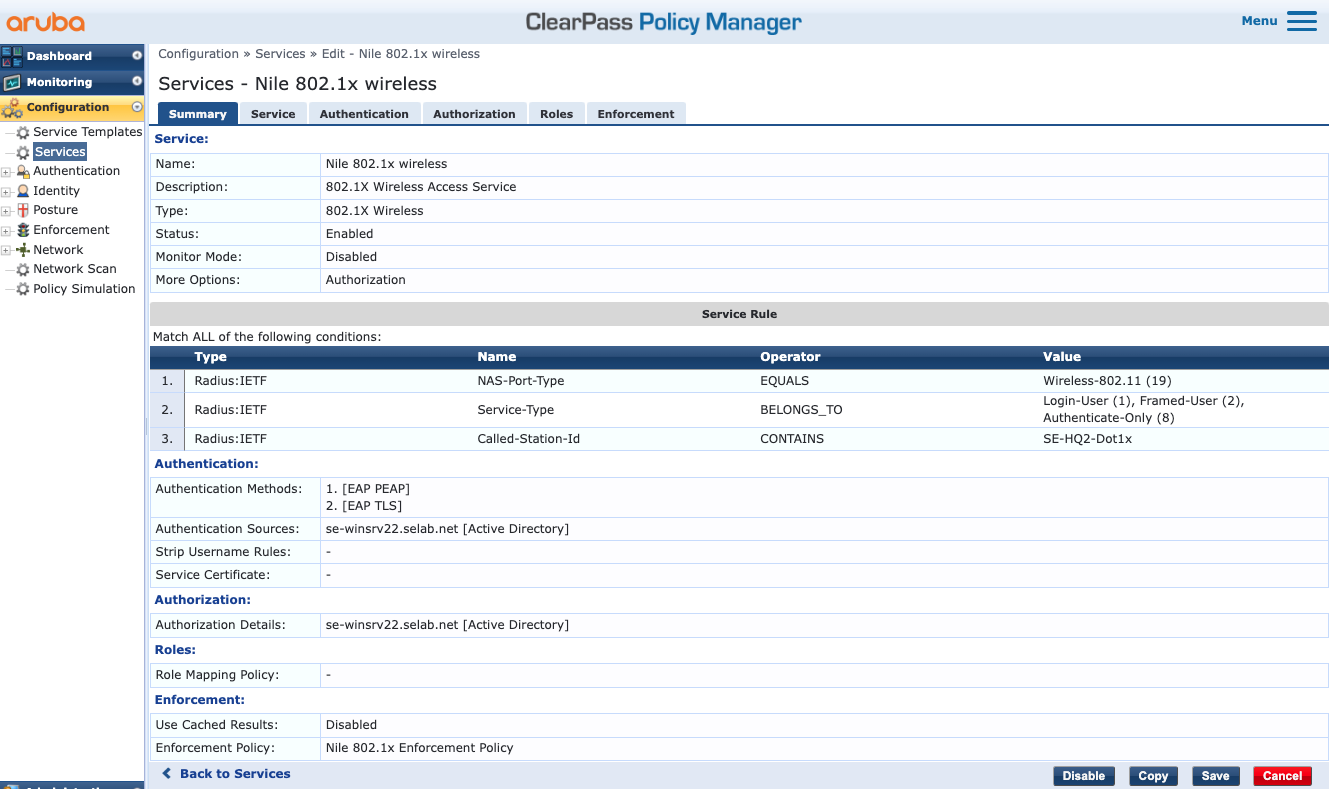Image resolution: width=1329 pixels, height=789 pixels.
Task: Click the Called-Station-Id rule name
Action: click(x=529, y=439)
